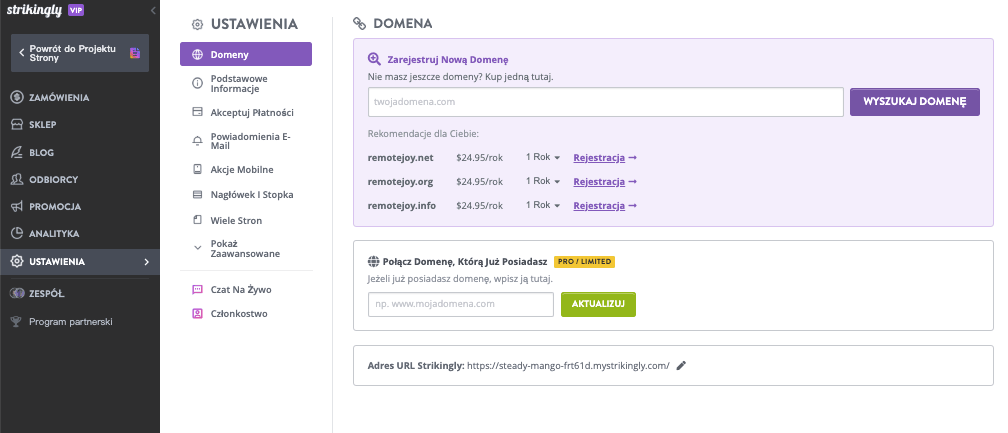Open year dropdown for remotejoy.net
1008x433 pixels.
pos(543,157)
